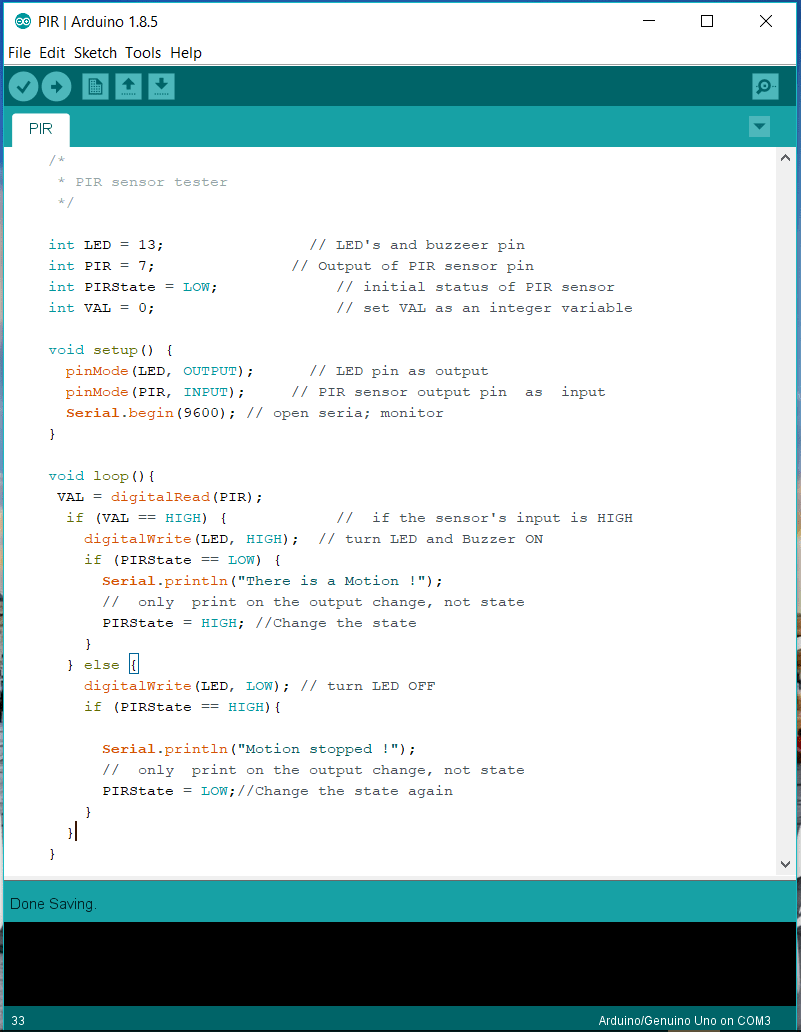Click comment '// set VAL as an integer variable'

pyautogui.click(x=484, y=308)
